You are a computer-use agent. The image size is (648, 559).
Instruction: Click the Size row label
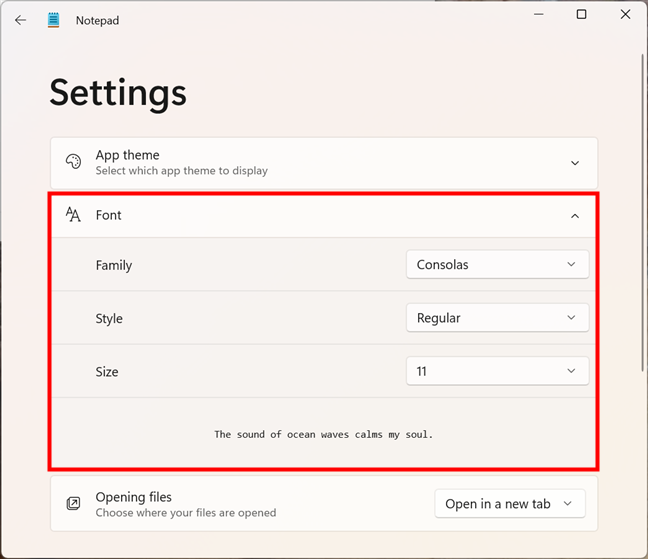click(x=107, y=371)
